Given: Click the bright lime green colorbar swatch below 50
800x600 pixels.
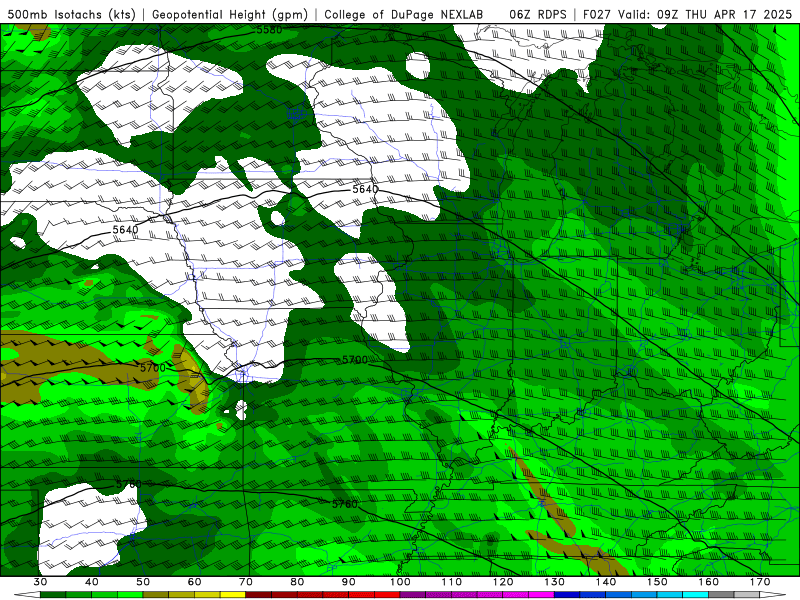Looking at the screenshot, I should point(130,595).
